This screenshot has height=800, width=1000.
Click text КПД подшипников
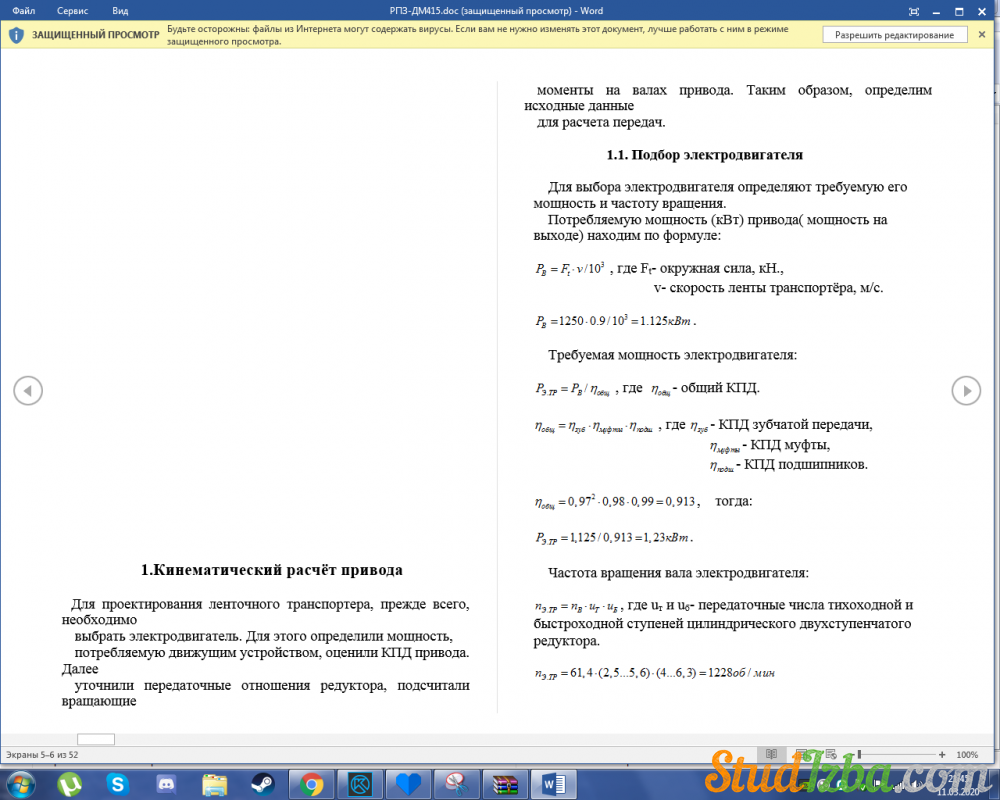pyautogui.click(x=805, y=464)
